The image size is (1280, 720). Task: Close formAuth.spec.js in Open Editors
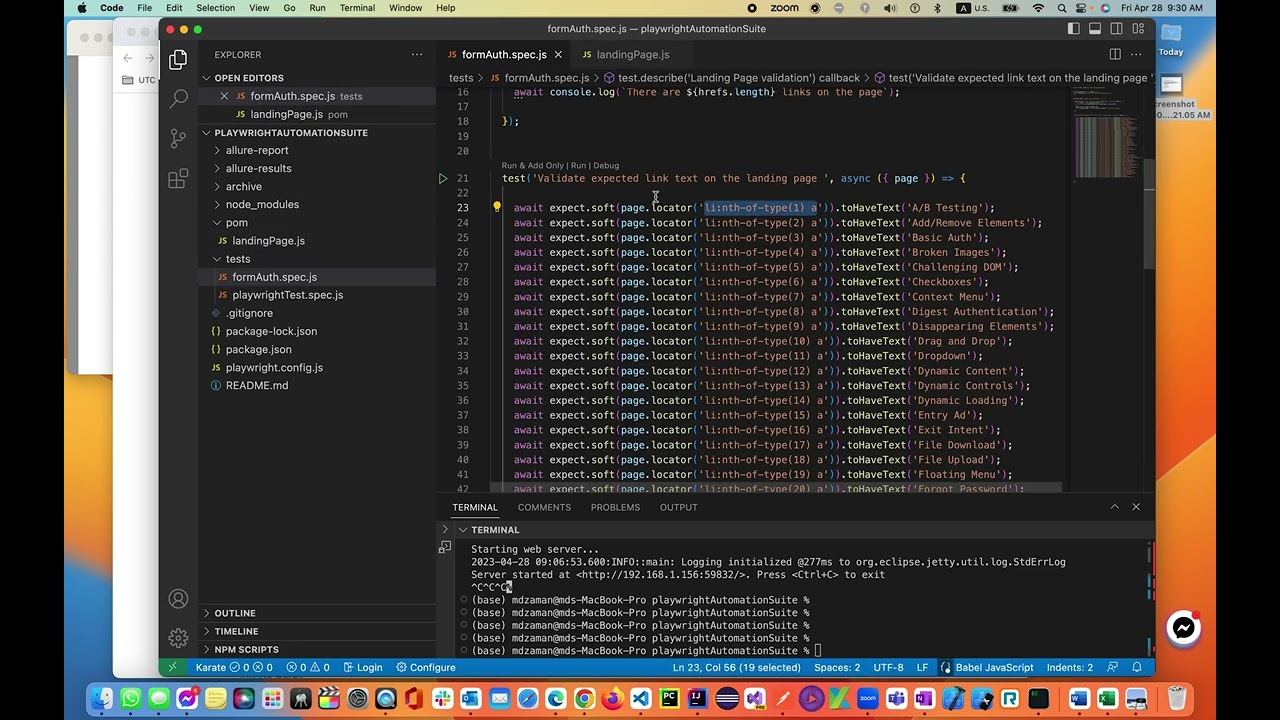pyautogui.click(x=224, y=96)
